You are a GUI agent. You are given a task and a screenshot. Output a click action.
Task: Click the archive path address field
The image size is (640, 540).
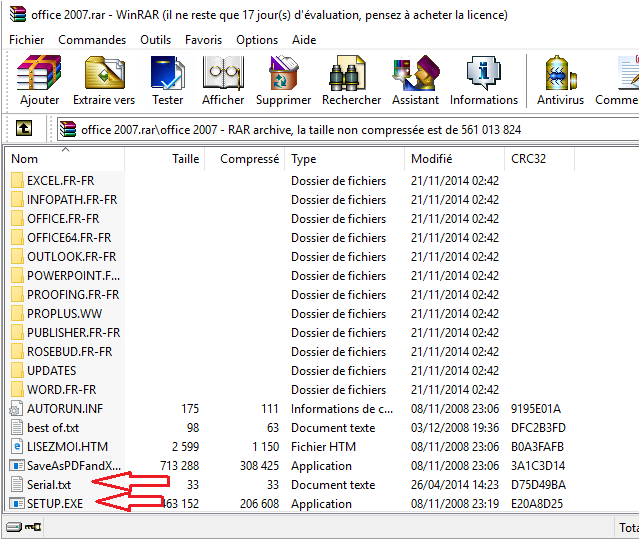tap(349, 130)
